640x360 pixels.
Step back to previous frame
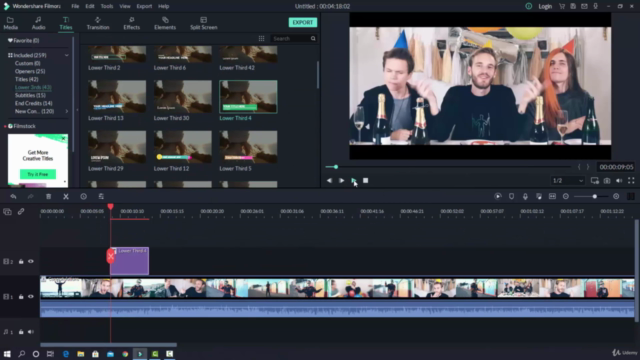[x=329, y=180]
